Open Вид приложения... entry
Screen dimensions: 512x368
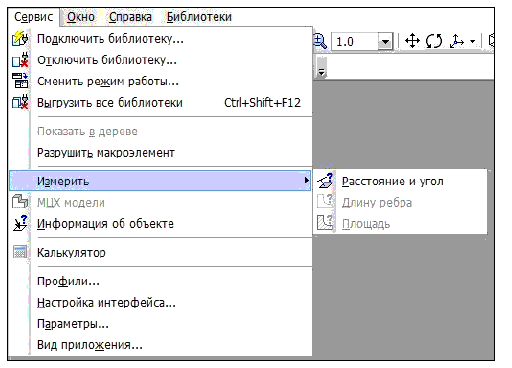coord(161,345)
